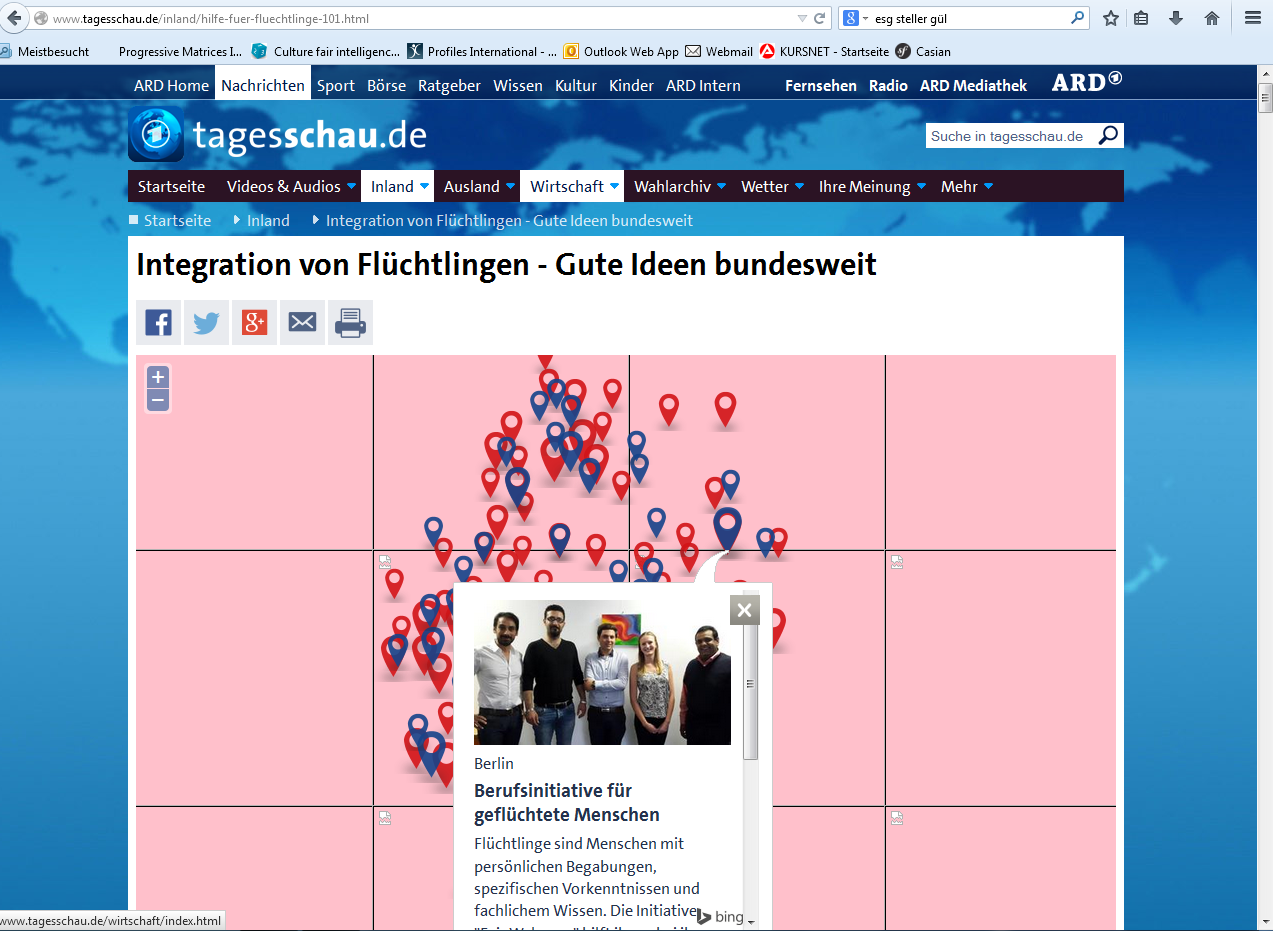Go to Inland breadcrumb link
The height and width of the screenshot is (931, 1273).
click(268, 220)
